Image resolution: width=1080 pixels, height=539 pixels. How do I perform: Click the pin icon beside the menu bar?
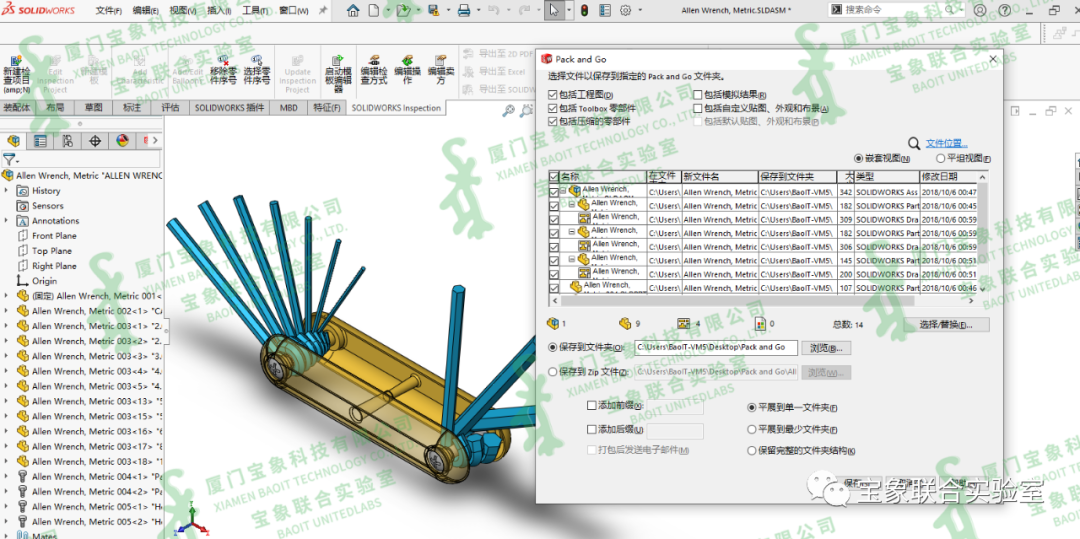point(324,11)
